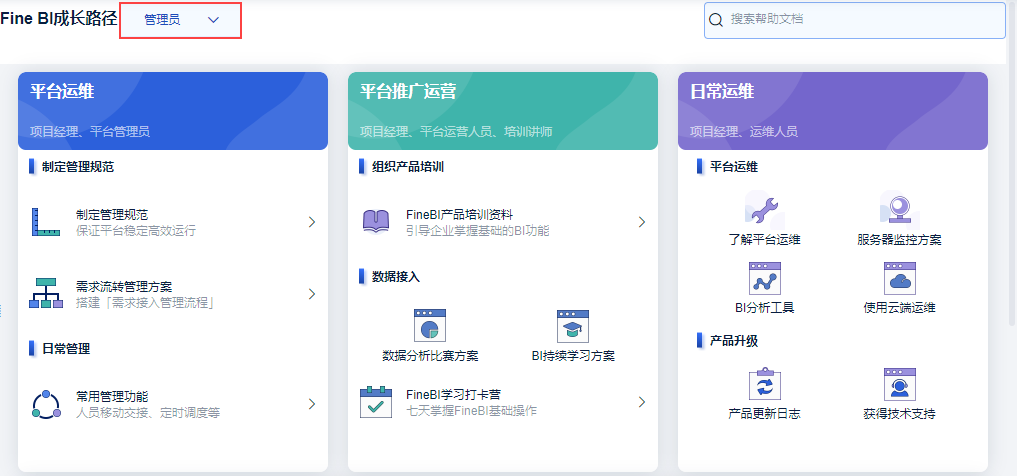Click the search magnifier icon
Image resolution: width=1017 pixels, height=476 pixels.
715,20
